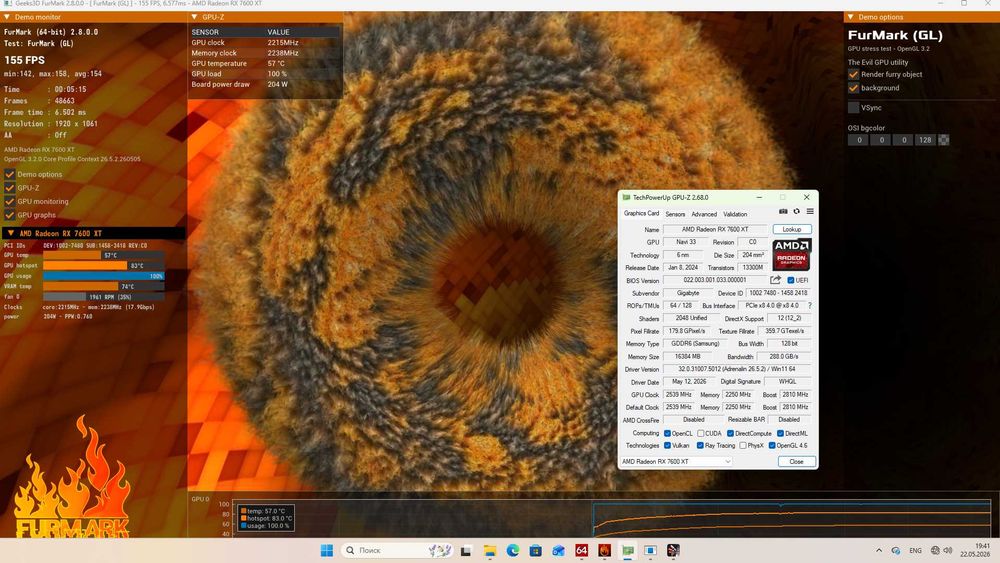
Task: Click the BIOS version 022.003.001.033.000001 field
Action: pos(715,280)
